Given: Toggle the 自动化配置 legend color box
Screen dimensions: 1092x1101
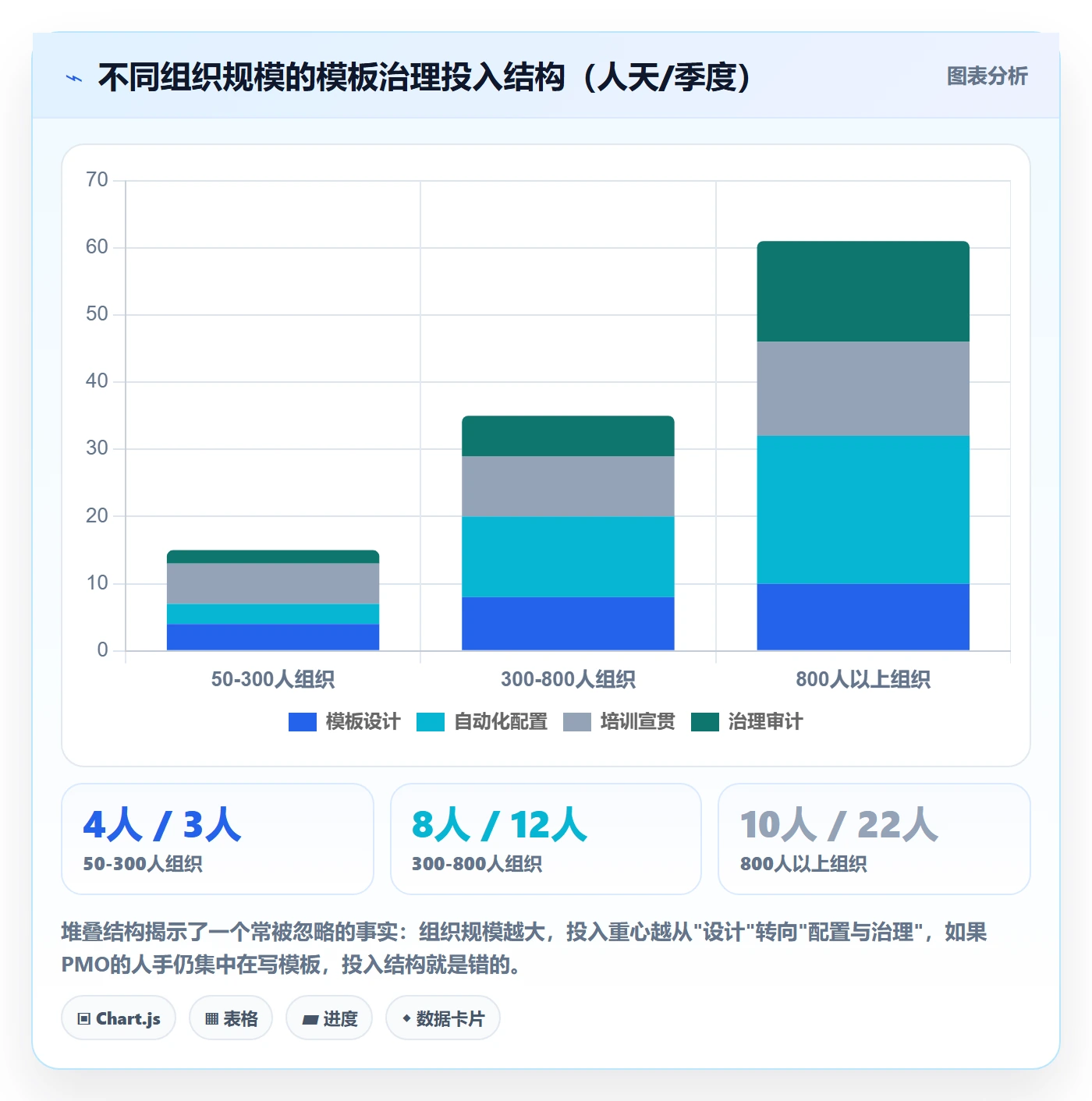Looking at the screenshot, I should click(x=431, y=722).
